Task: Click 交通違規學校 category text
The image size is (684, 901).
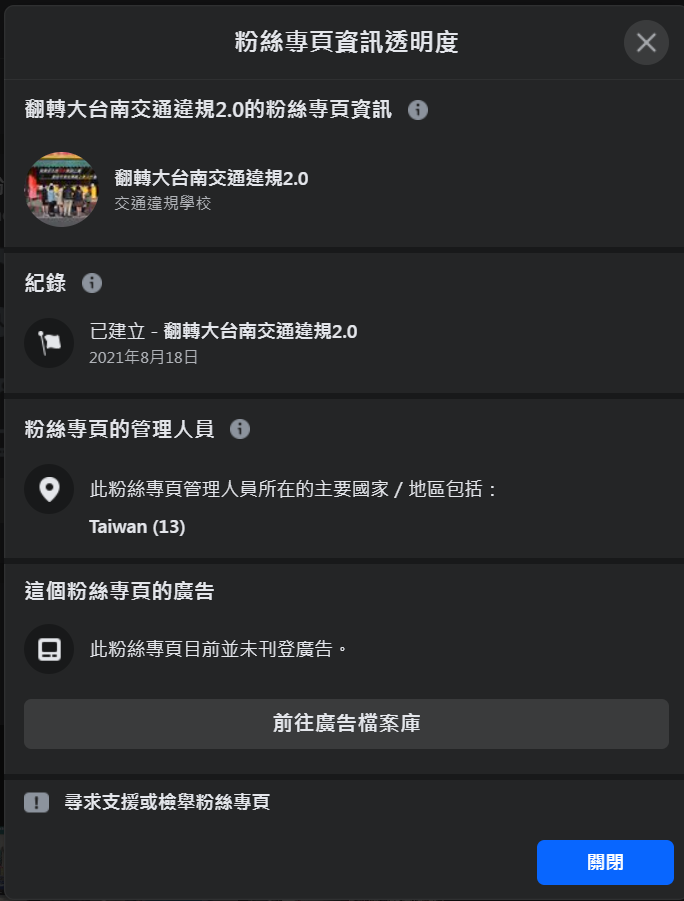Action: pyautogui.click(x=163, y=203)
